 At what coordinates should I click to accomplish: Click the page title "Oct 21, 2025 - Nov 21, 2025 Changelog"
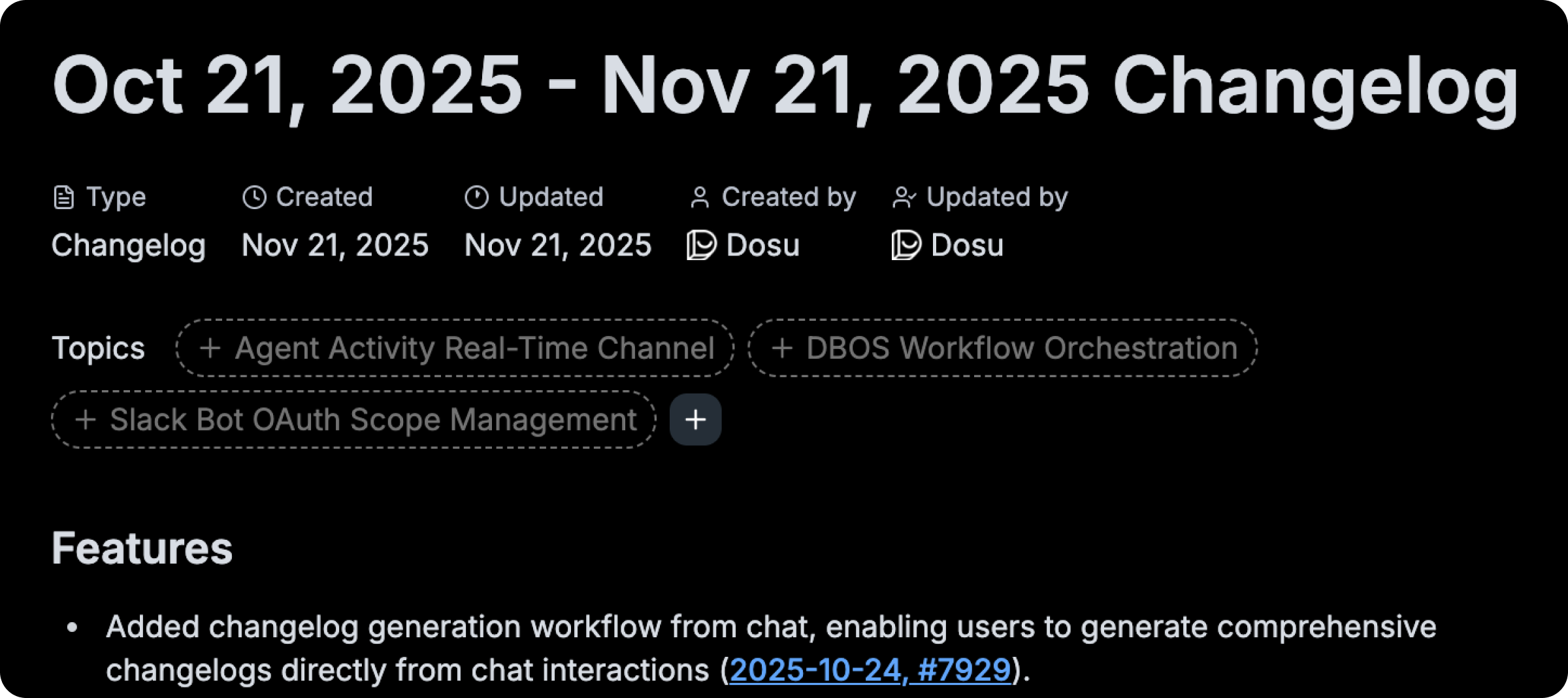[x=784, y=84]
